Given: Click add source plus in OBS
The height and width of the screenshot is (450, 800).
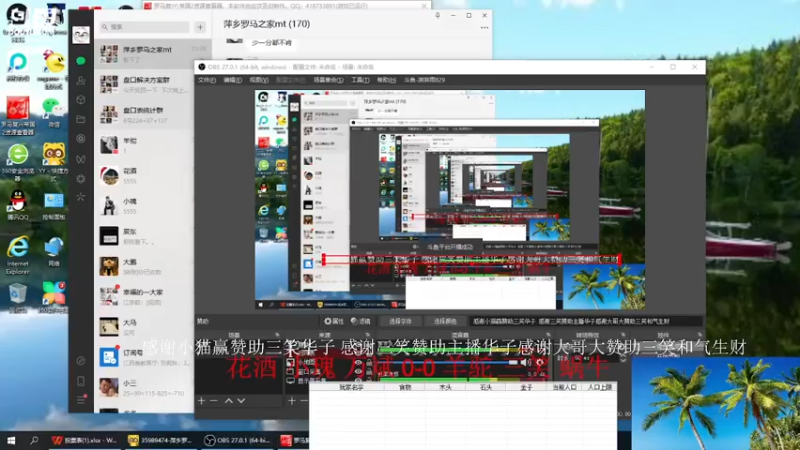Looking at the screenshot, I should click(x=291, y=401).
